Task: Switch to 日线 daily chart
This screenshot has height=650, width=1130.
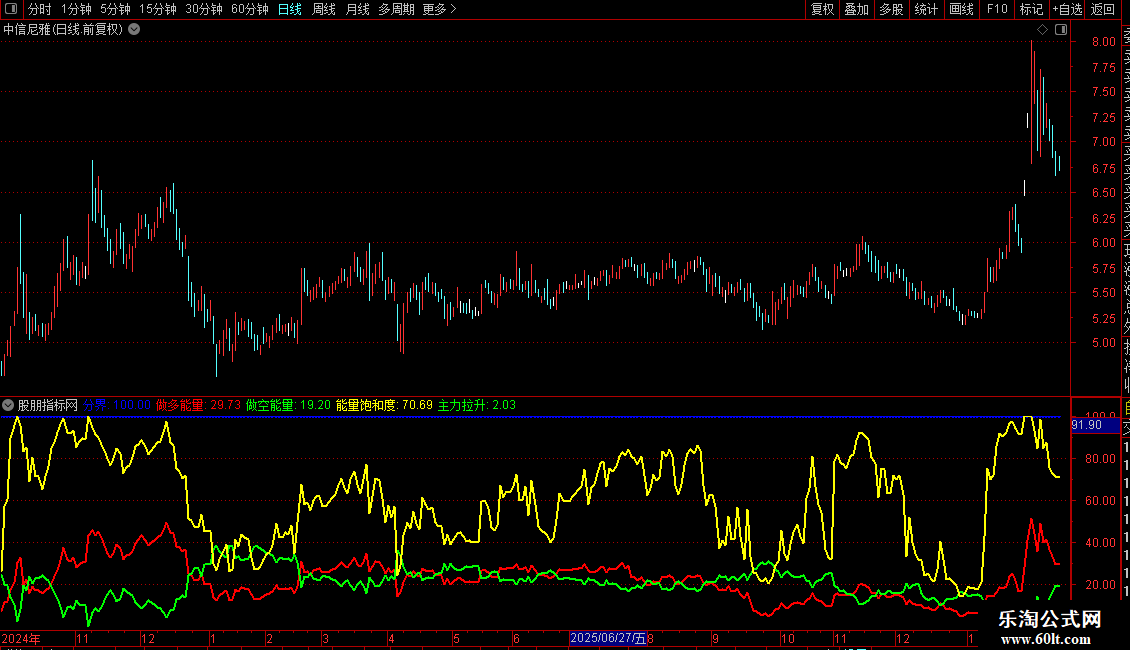Action: (x=290, y=9)
